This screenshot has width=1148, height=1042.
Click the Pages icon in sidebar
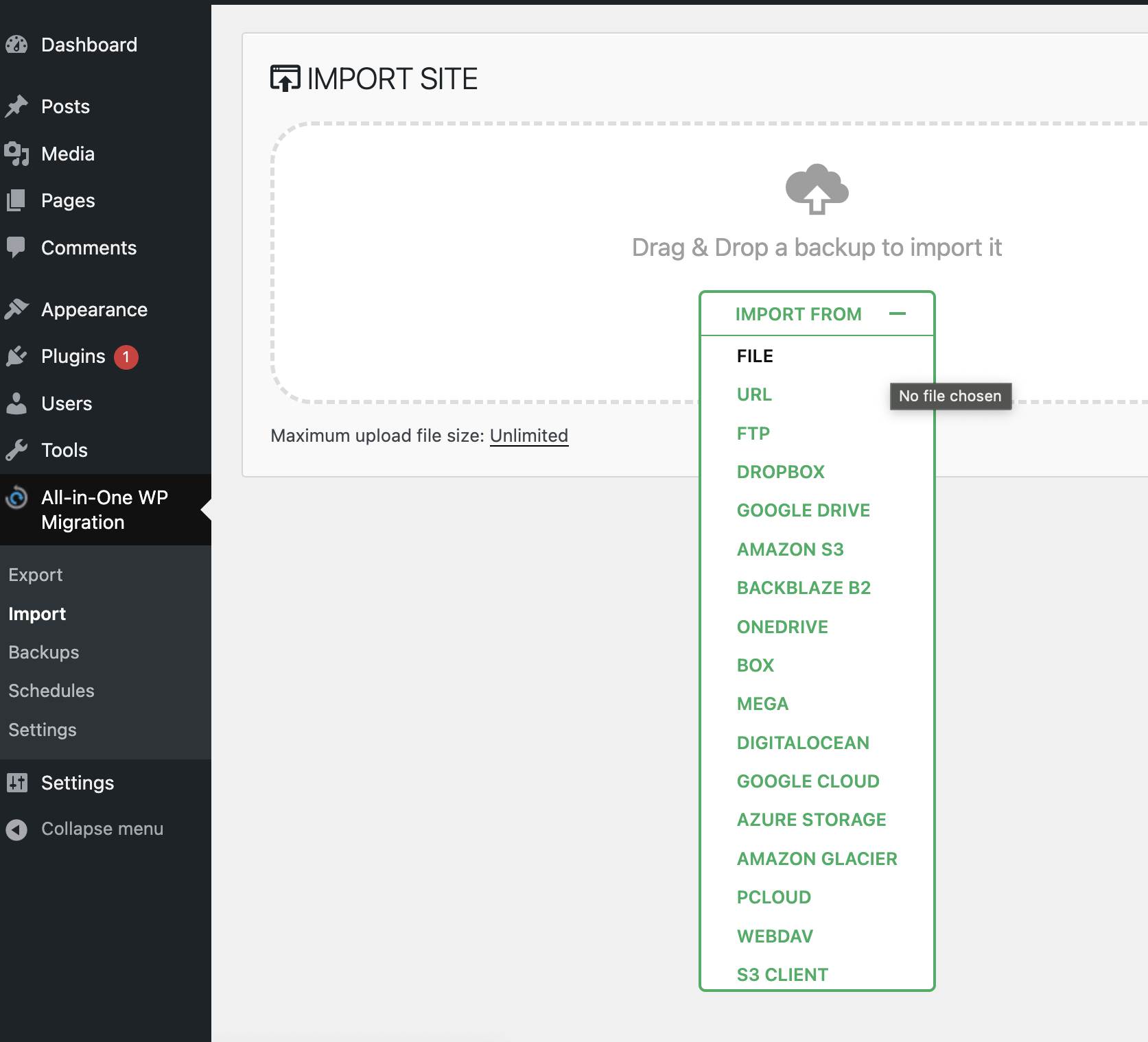(16, 200)
